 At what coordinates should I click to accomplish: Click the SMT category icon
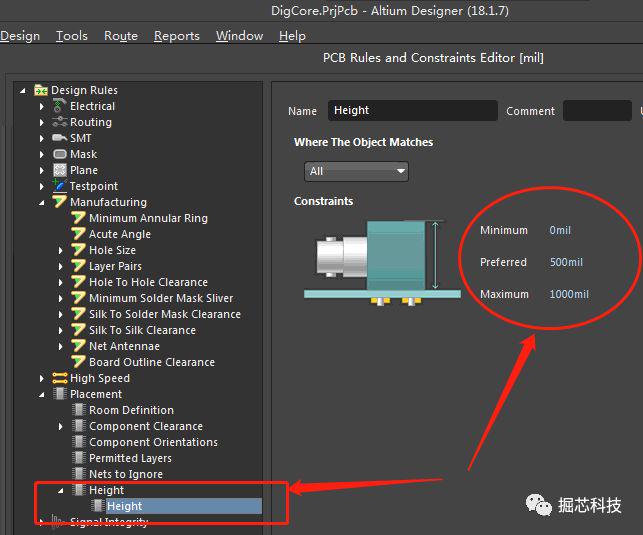pyautogui.click(x=60, y=138)
